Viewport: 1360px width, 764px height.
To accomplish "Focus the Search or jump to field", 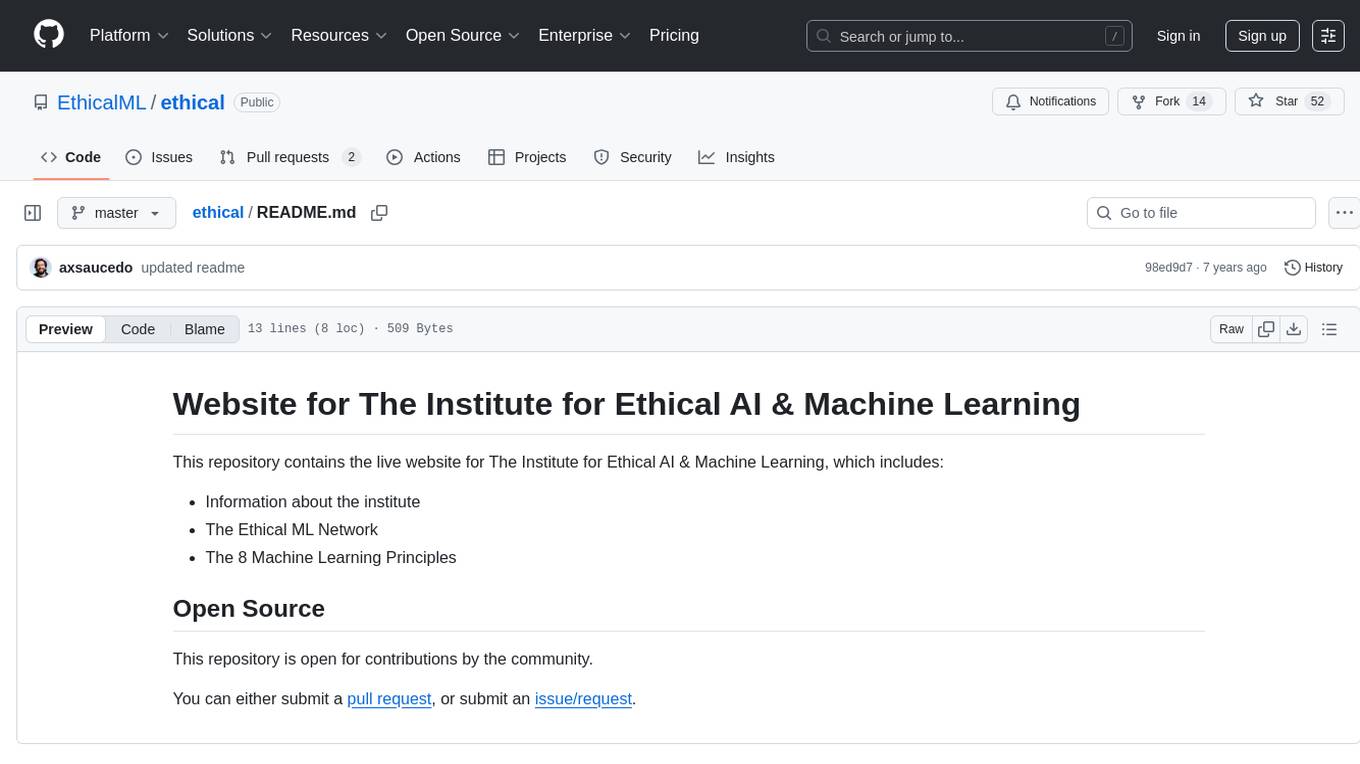I will coord(969,36).
